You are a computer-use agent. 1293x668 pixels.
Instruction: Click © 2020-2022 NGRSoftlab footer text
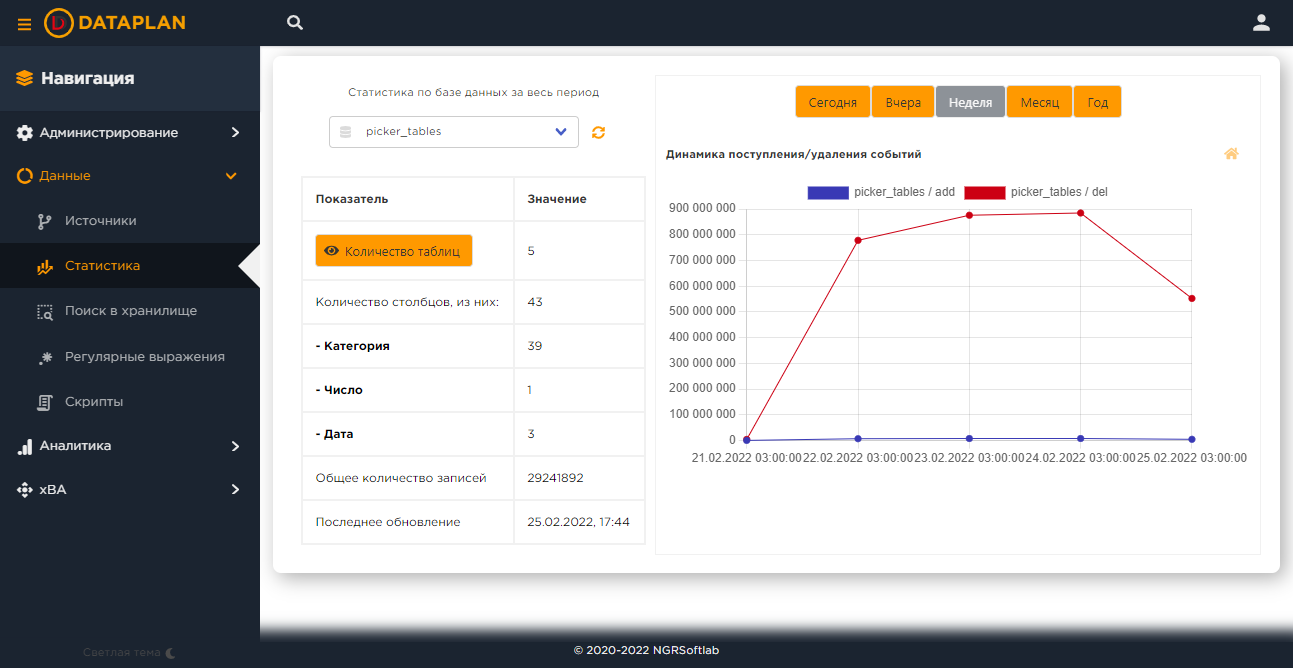(x=646, y=650)
